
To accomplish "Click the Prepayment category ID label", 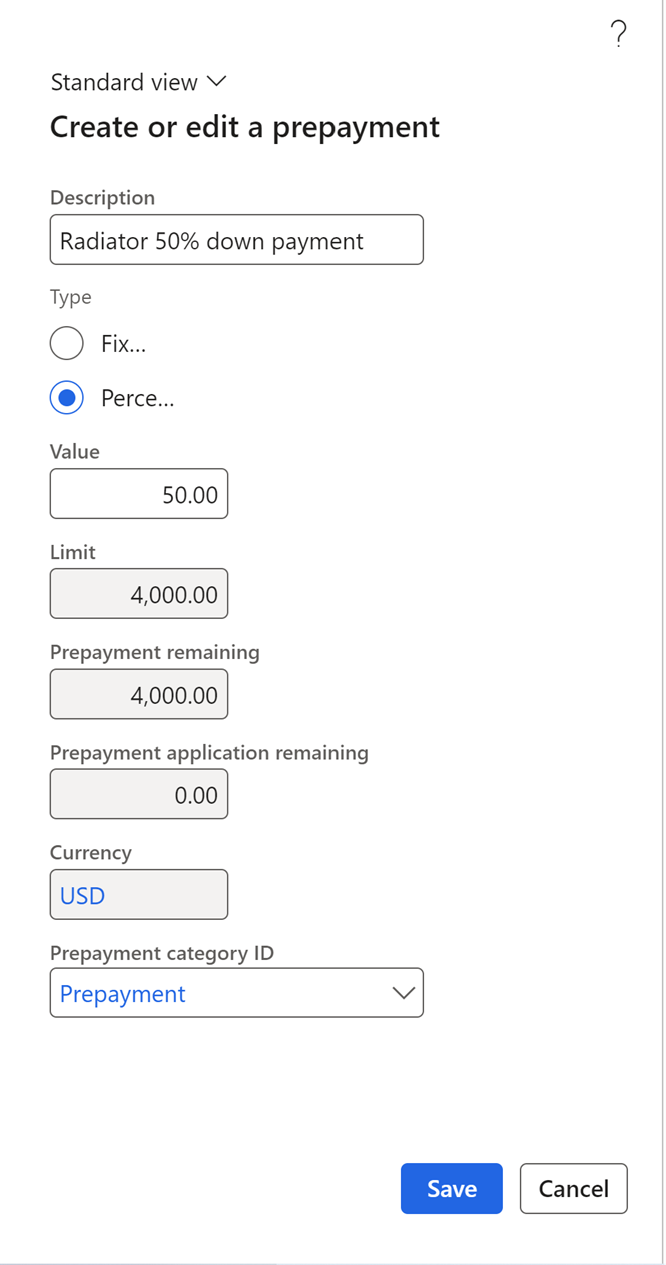I will click(x=162, y=953).
